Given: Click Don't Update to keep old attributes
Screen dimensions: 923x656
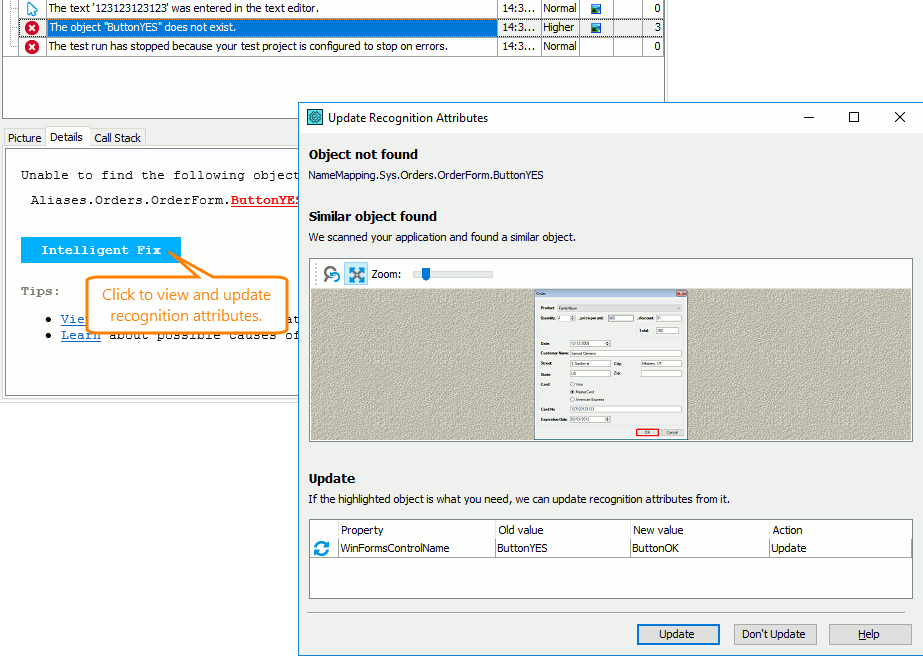Looking at the screenshot, I should point(774,634).
